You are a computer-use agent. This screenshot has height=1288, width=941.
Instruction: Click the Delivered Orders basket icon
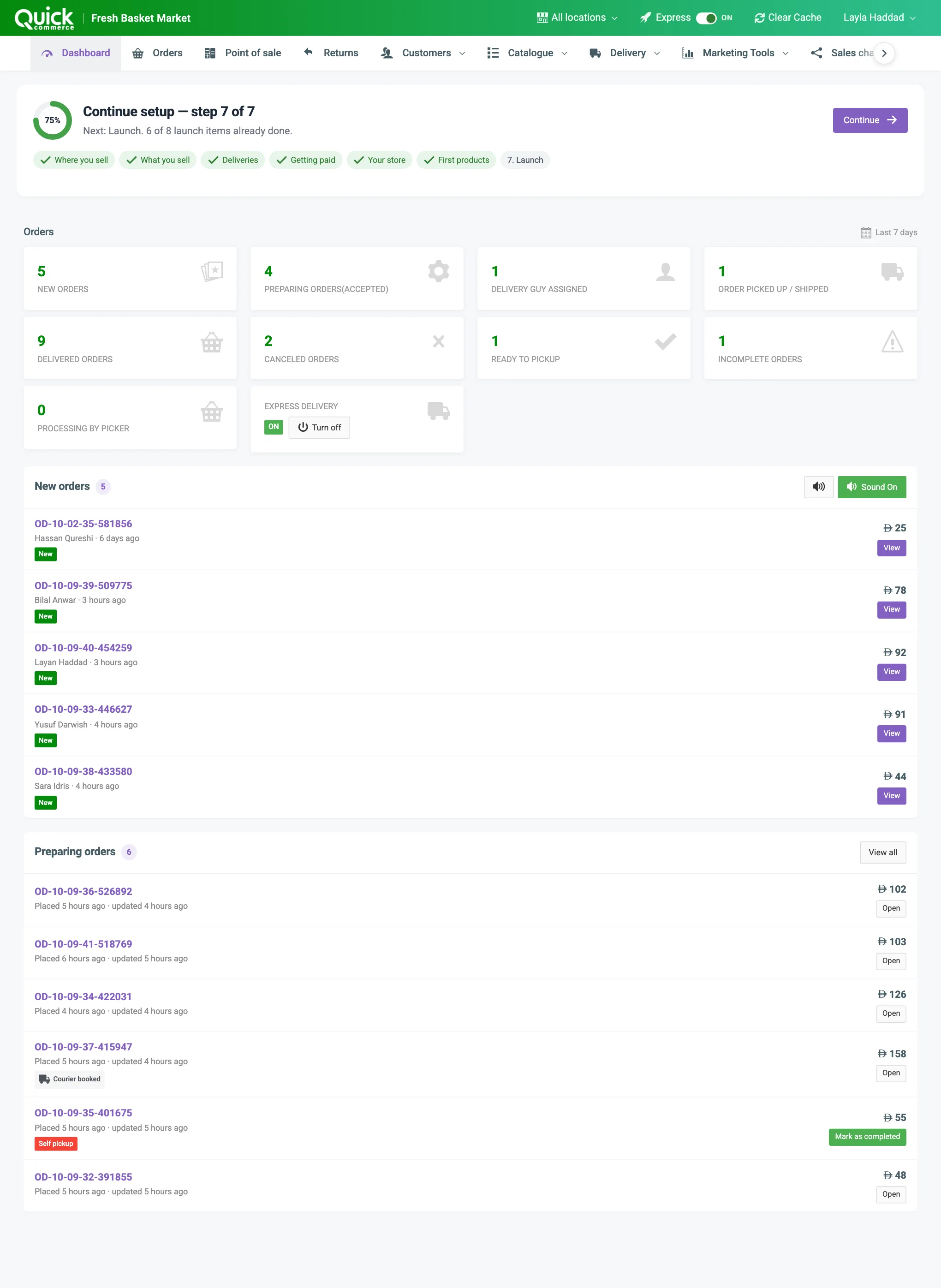pyautogui.click(x=211, y=342)
